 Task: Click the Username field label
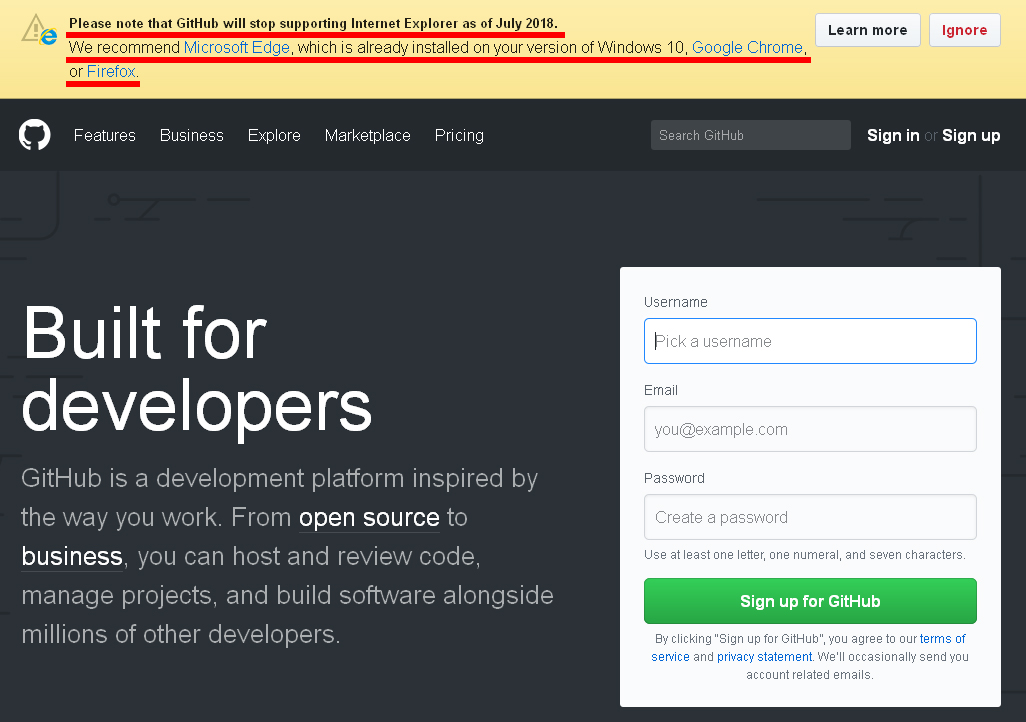(676, 302)
